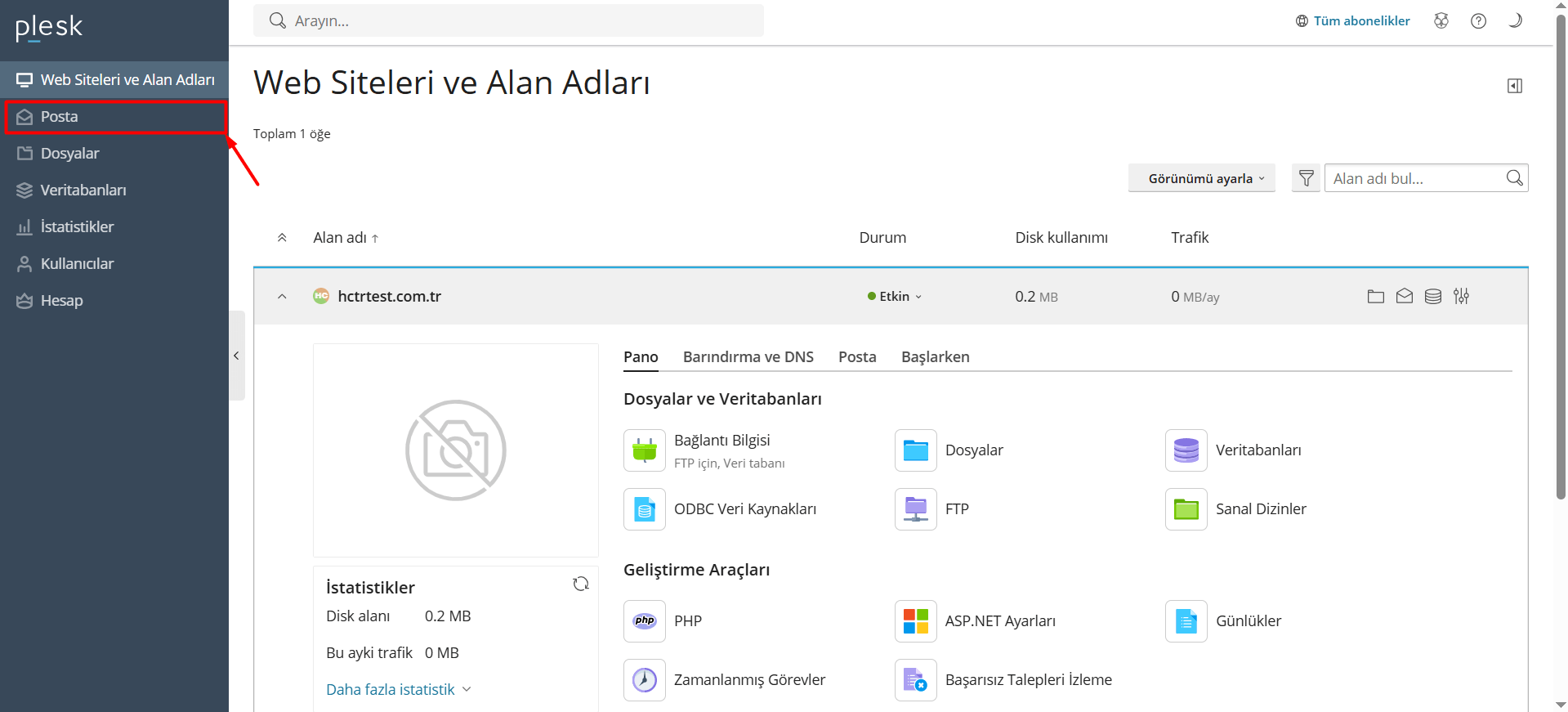Open Sanal Dizinler green folder icon
The image size is (1568, 712).
coord(1186,509)
